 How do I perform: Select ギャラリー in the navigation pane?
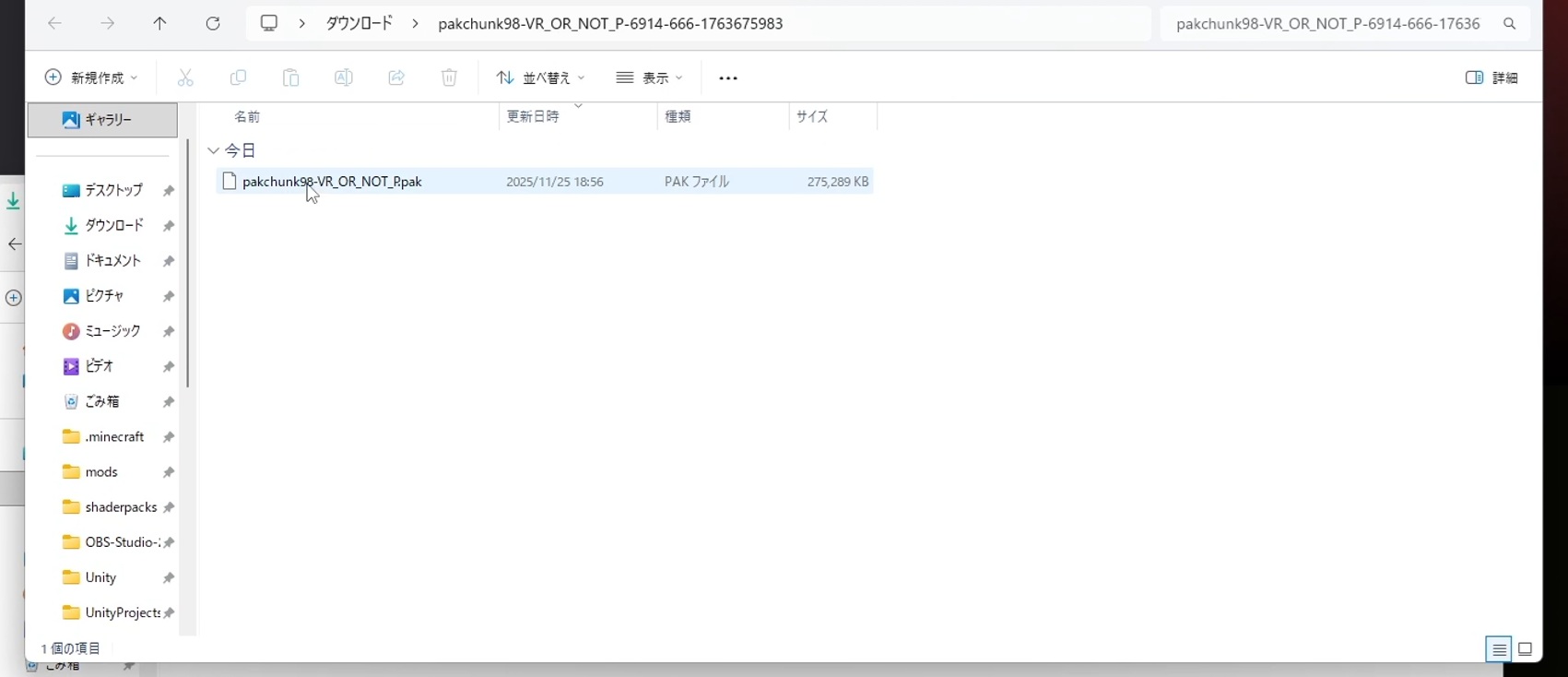102,120
